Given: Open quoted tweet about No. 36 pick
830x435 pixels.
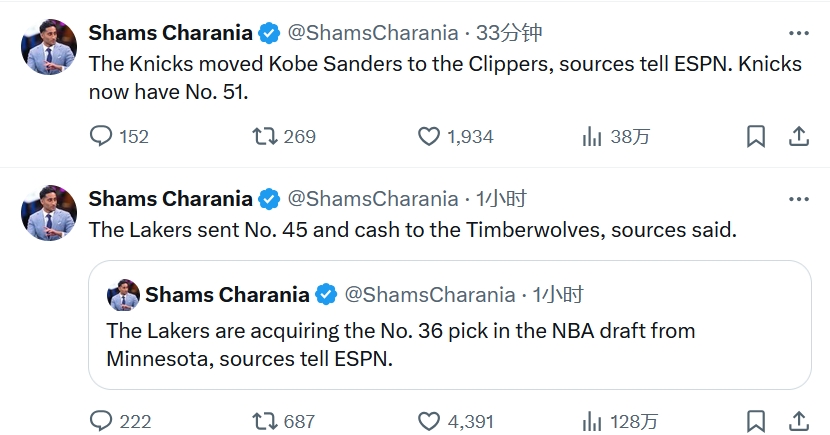Looking at the screenshot, I should click(449, 325).
